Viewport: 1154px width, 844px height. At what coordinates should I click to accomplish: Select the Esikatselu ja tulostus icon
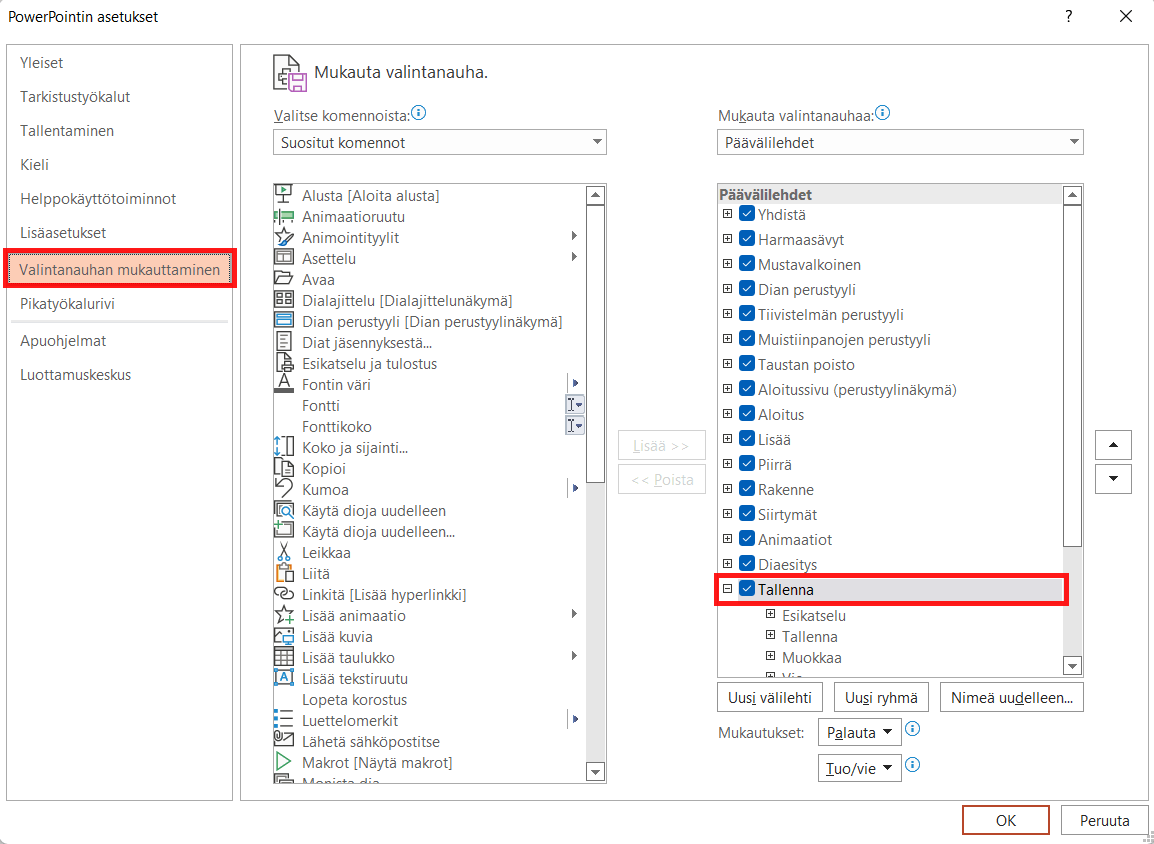284,363
